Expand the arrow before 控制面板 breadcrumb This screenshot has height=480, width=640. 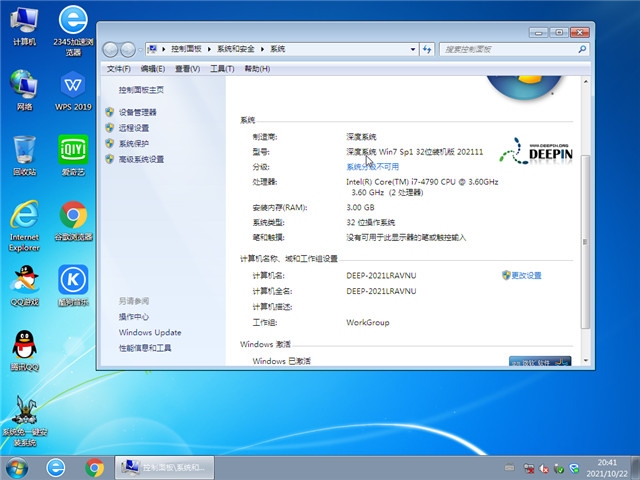click(163, 49)
